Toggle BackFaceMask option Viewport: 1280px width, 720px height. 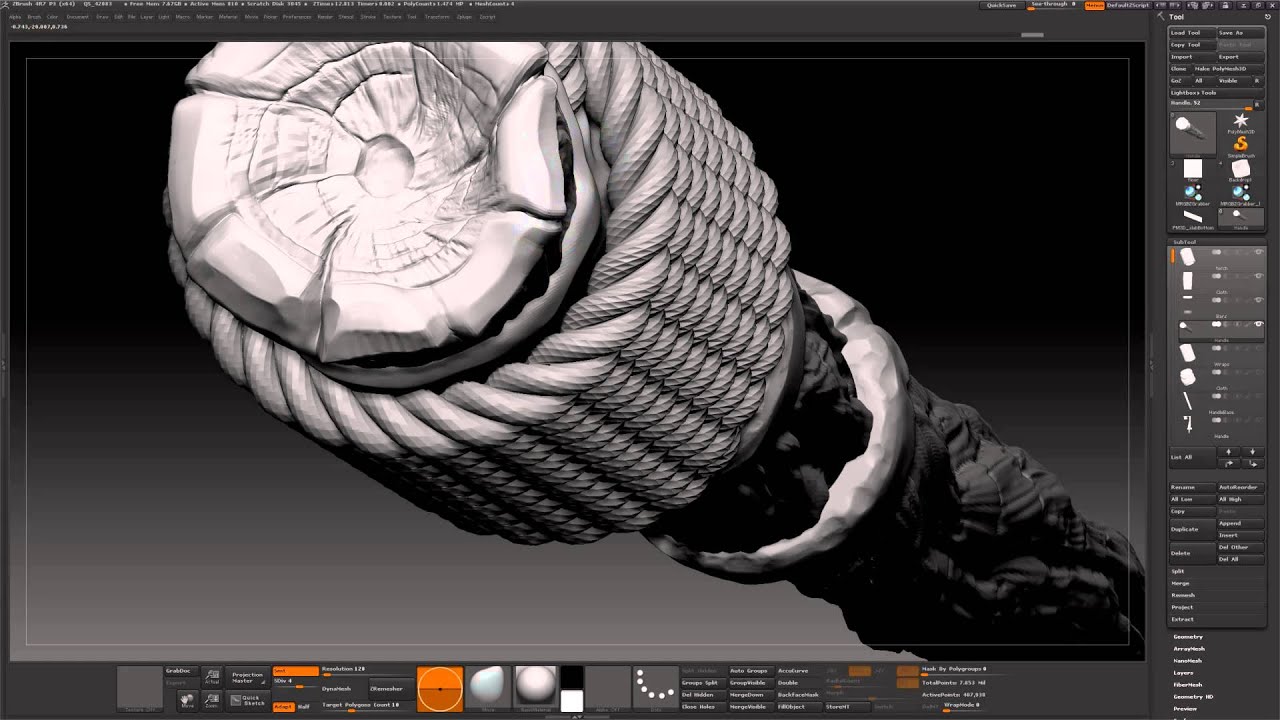797,694
